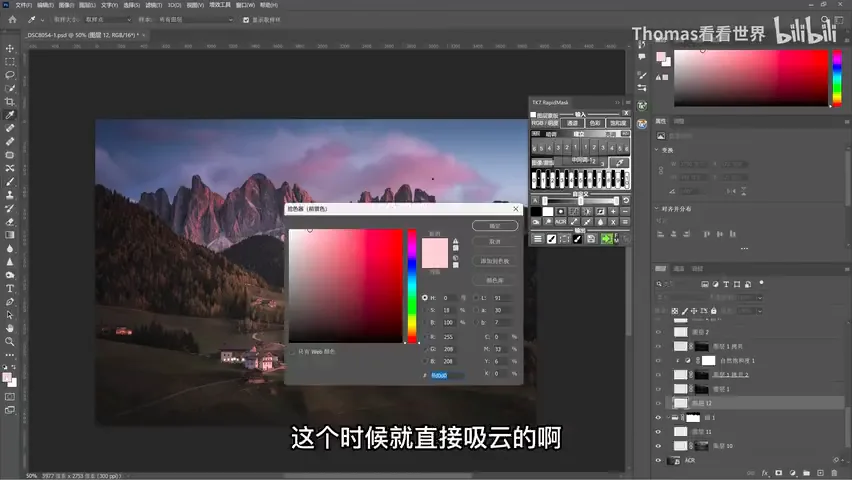Filter layers by adjustment layer icon
Screen dimensions: 852x480
pyautogui.click(x=715, y=284)
